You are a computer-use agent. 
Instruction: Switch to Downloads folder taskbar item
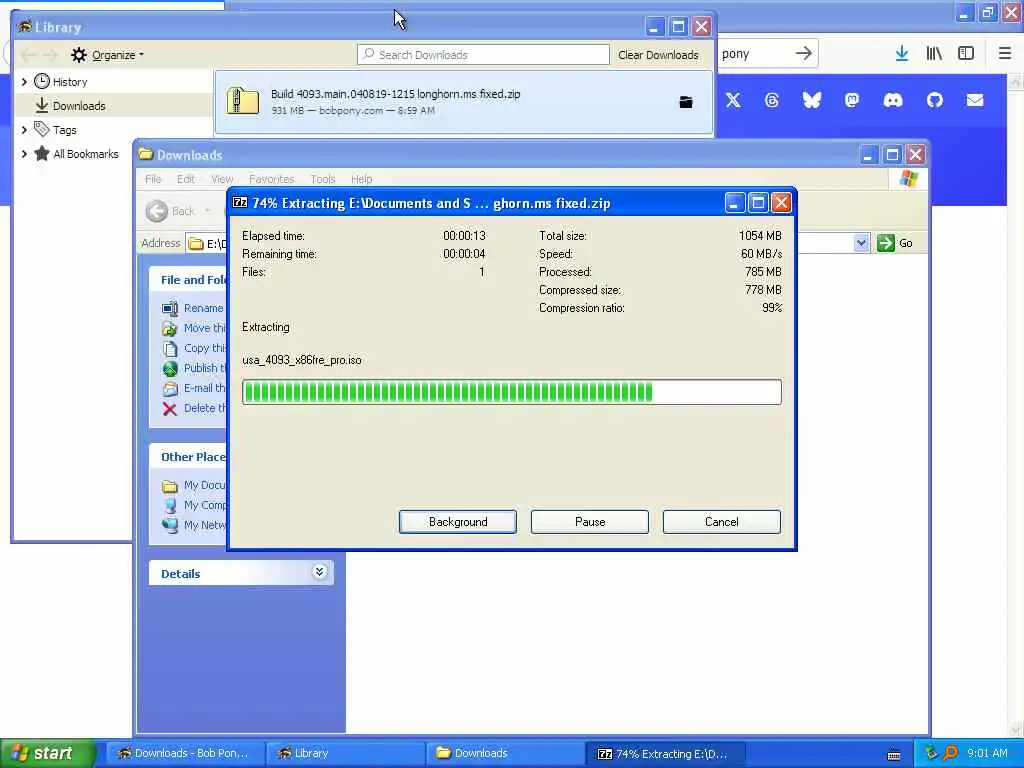pos(505,753)
